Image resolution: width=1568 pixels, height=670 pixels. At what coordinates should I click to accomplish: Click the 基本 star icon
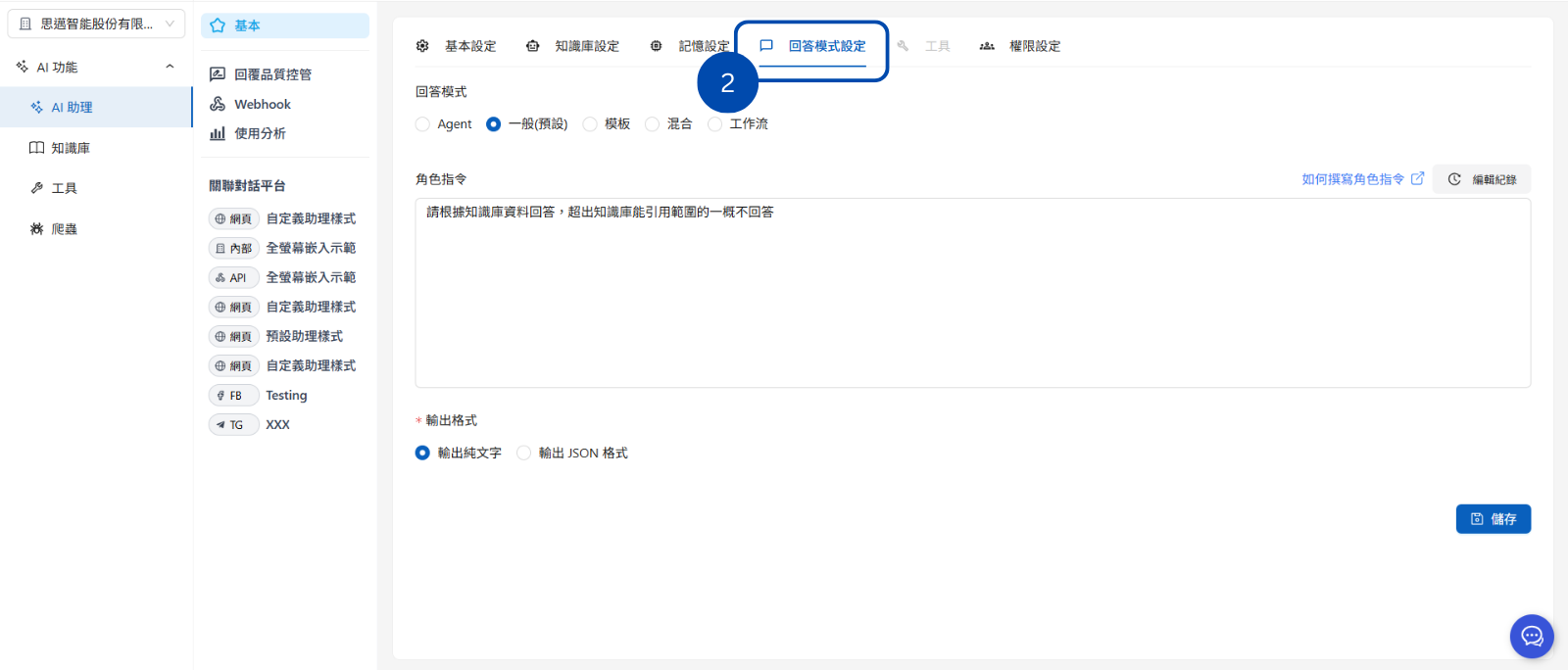point(218,25)
